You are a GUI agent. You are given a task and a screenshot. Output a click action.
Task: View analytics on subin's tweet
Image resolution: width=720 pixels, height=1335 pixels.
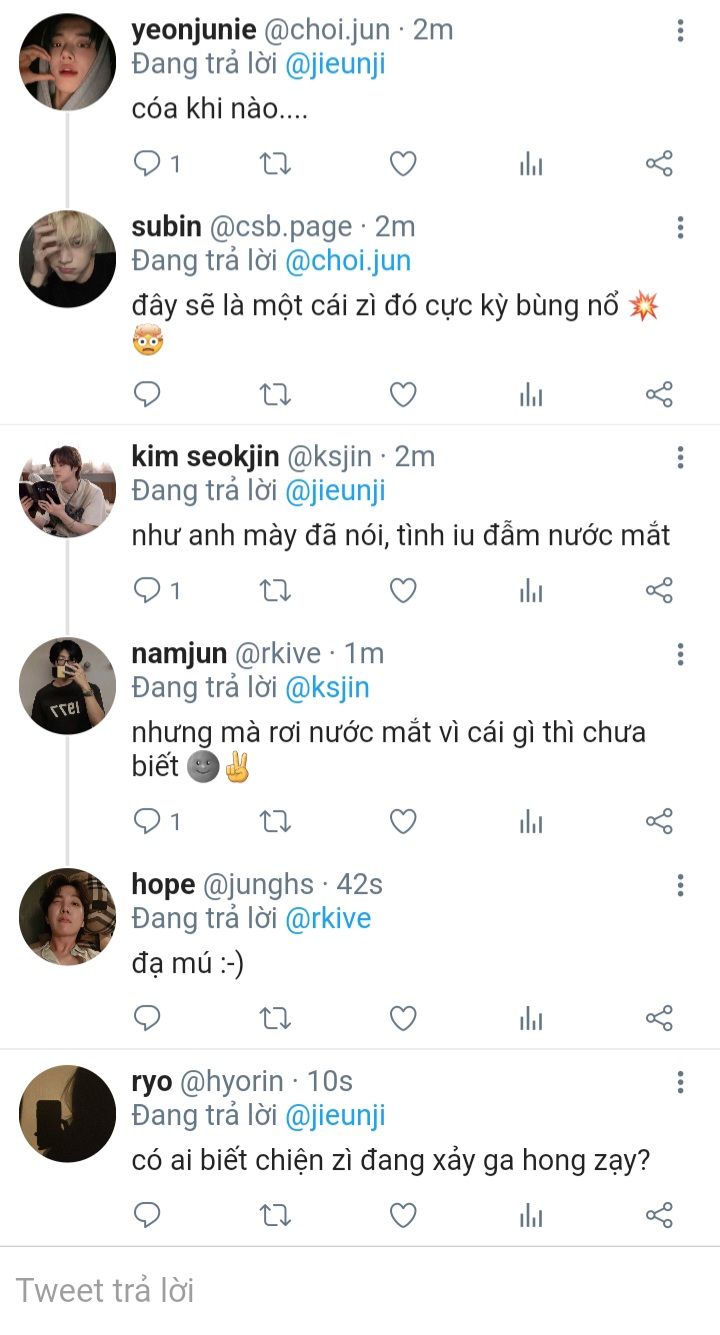click(531, 395)
